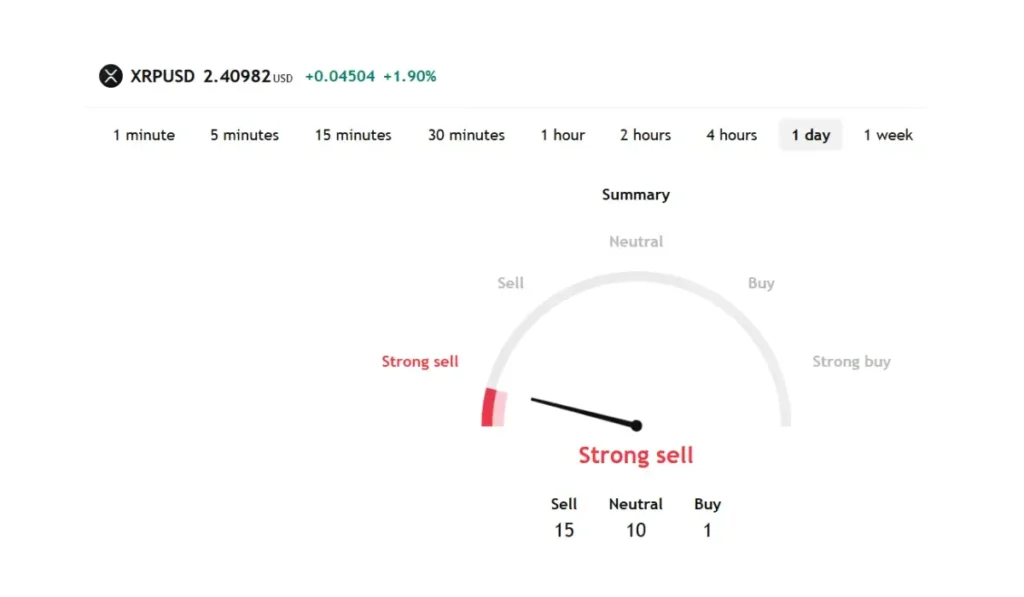Click the Sell count of 15
The width and height of the screenshot is (1024, 597).
(564, 530)
